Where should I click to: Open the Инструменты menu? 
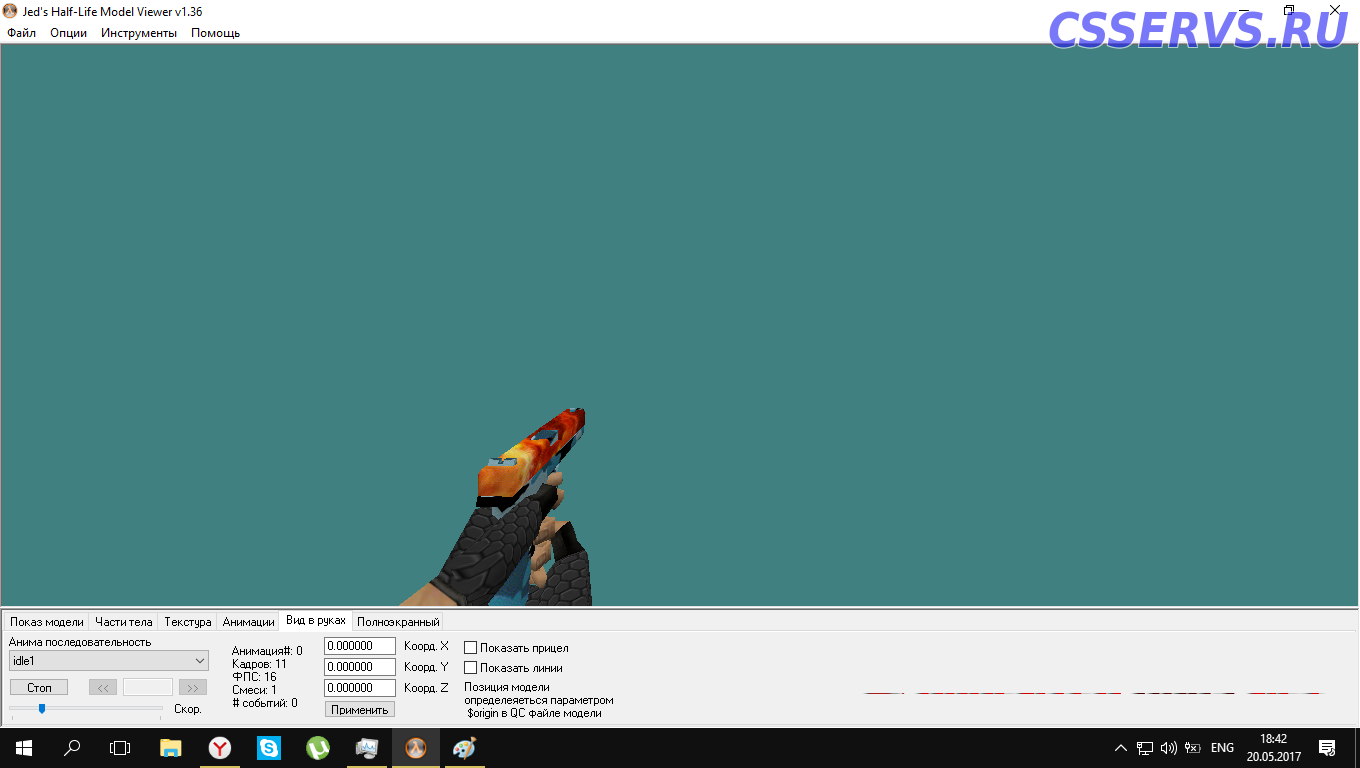pos(139,33)
